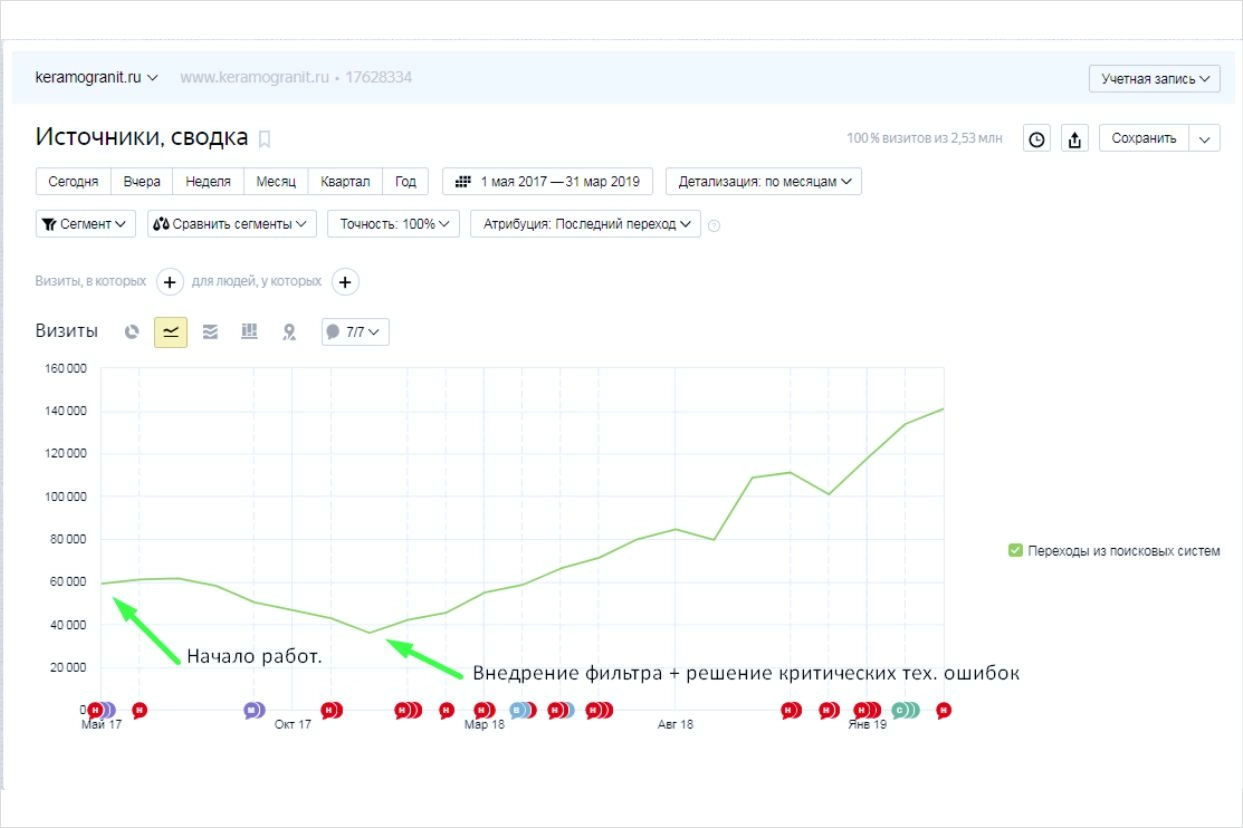Select the Сегодня period tab
The height and width of the screenshot is (828, 1243).
tap(73, 182)
